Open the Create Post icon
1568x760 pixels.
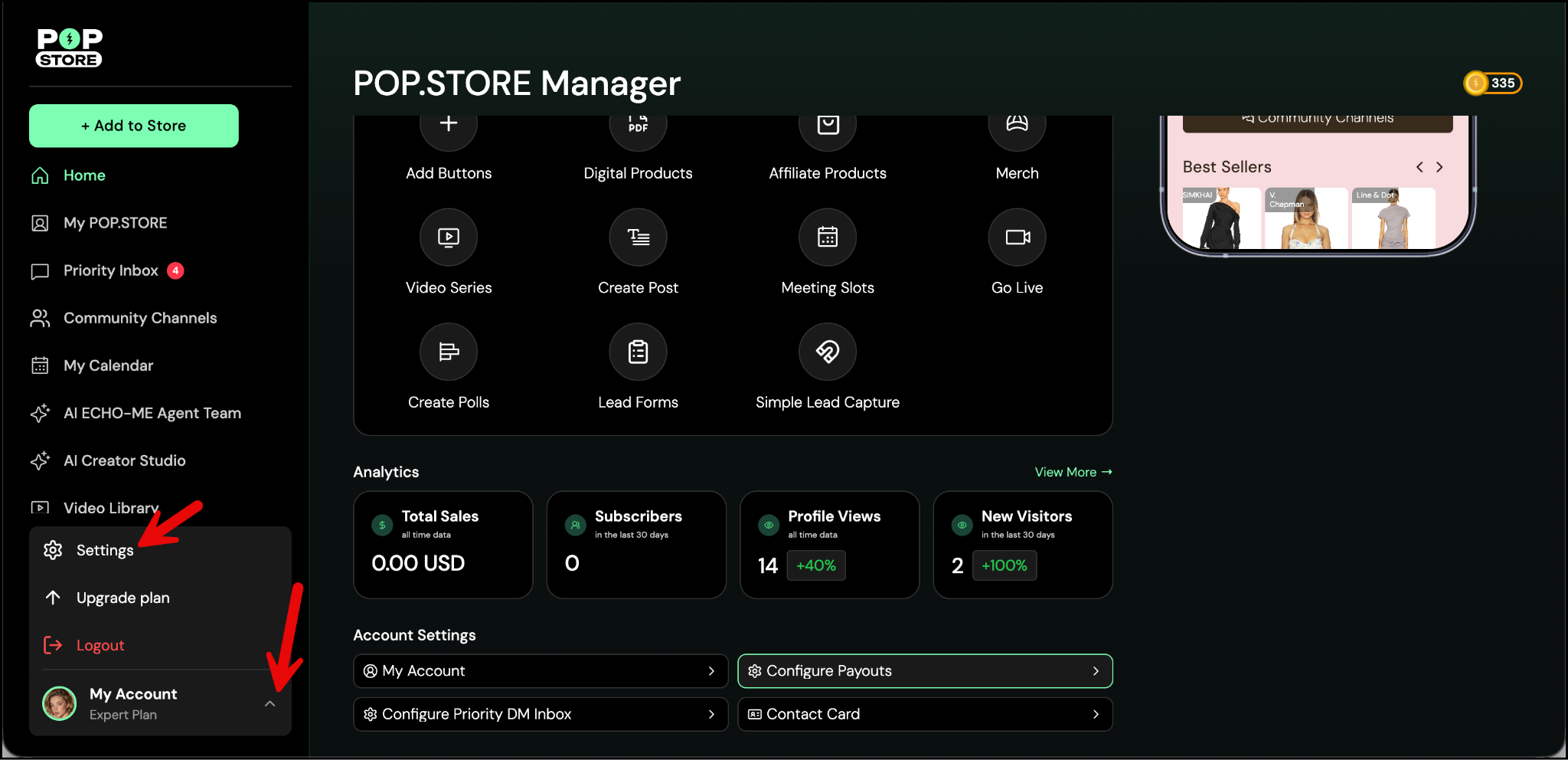[x=638, y=237]
